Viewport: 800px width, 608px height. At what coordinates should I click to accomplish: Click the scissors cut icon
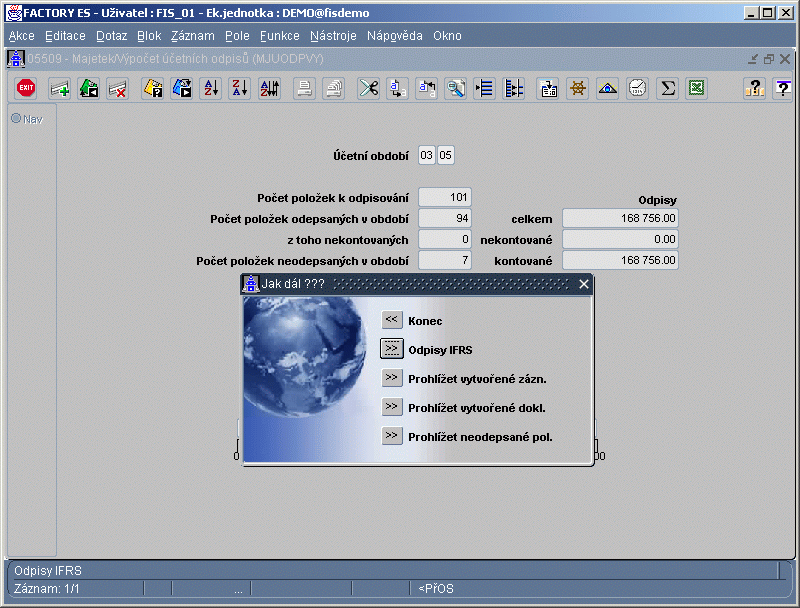(369, 88)
